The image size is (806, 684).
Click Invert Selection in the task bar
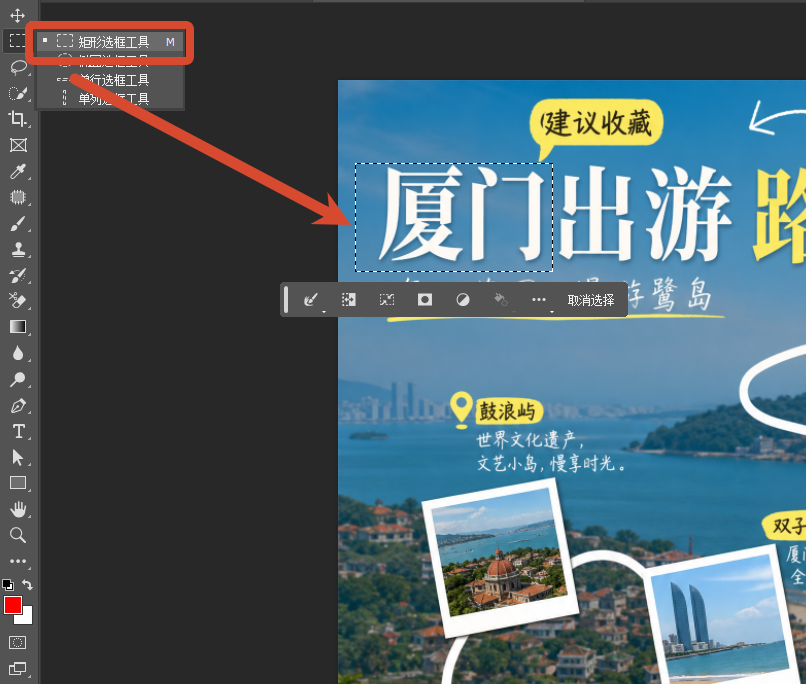pyautogui.click(x=349, y=300)
